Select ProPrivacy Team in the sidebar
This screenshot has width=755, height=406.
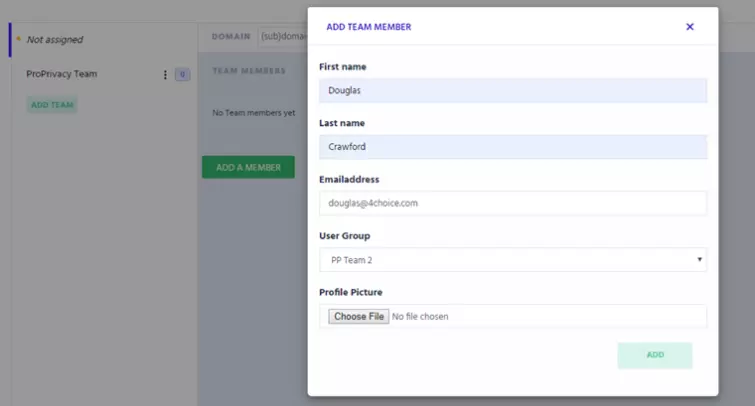62,75
